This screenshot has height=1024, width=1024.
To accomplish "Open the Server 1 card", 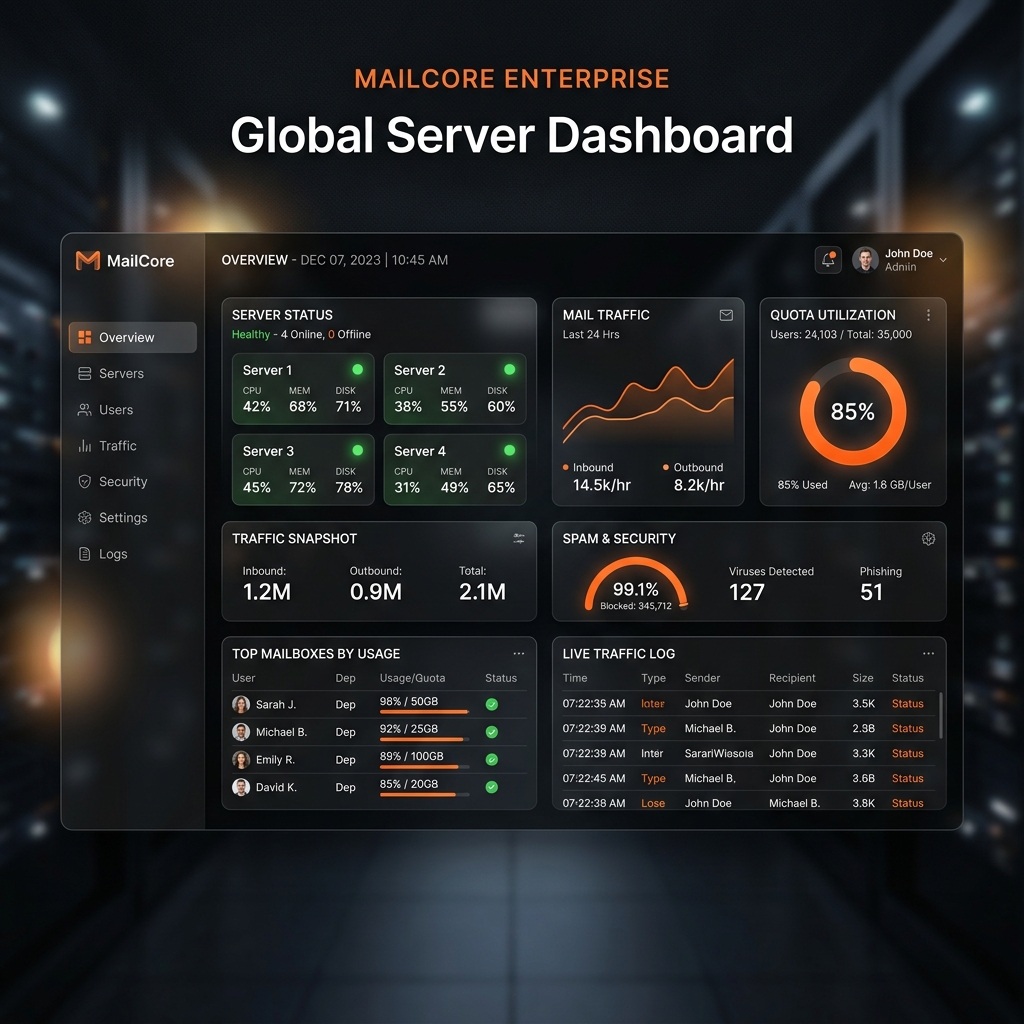I will (303, 389).
